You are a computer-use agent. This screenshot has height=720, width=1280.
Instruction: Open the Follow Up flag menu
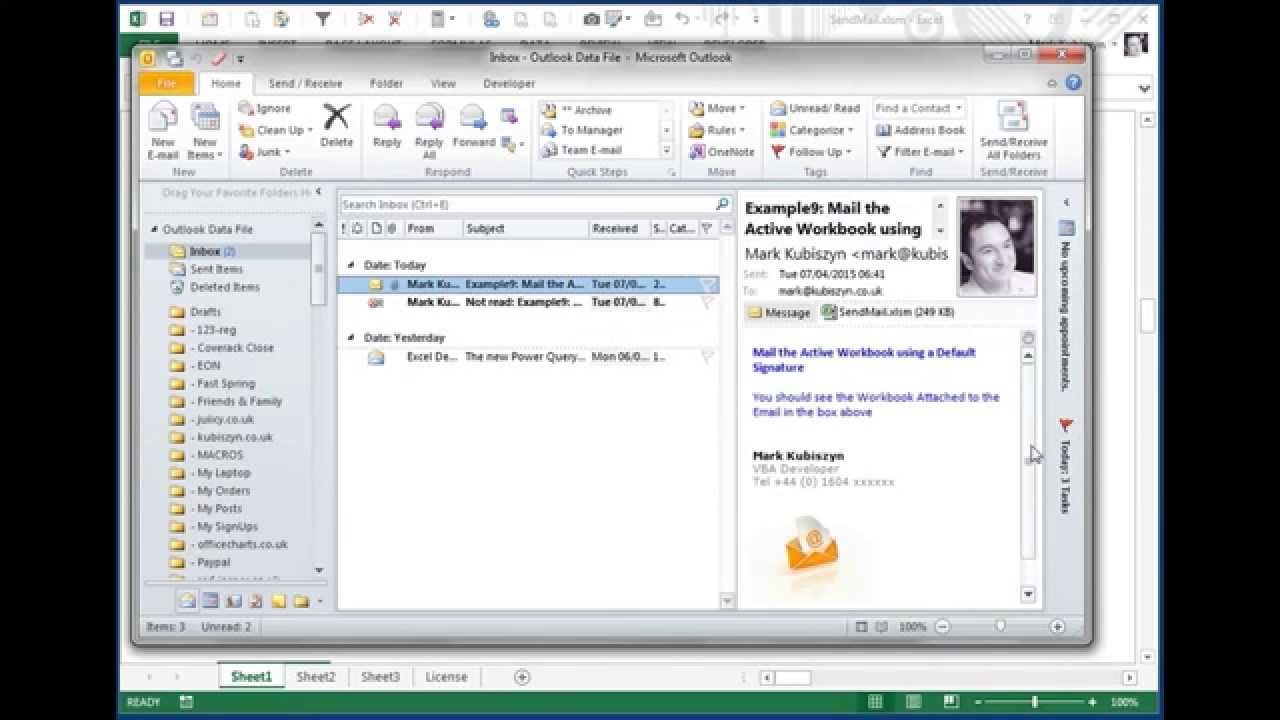click(x=811, y=152)
